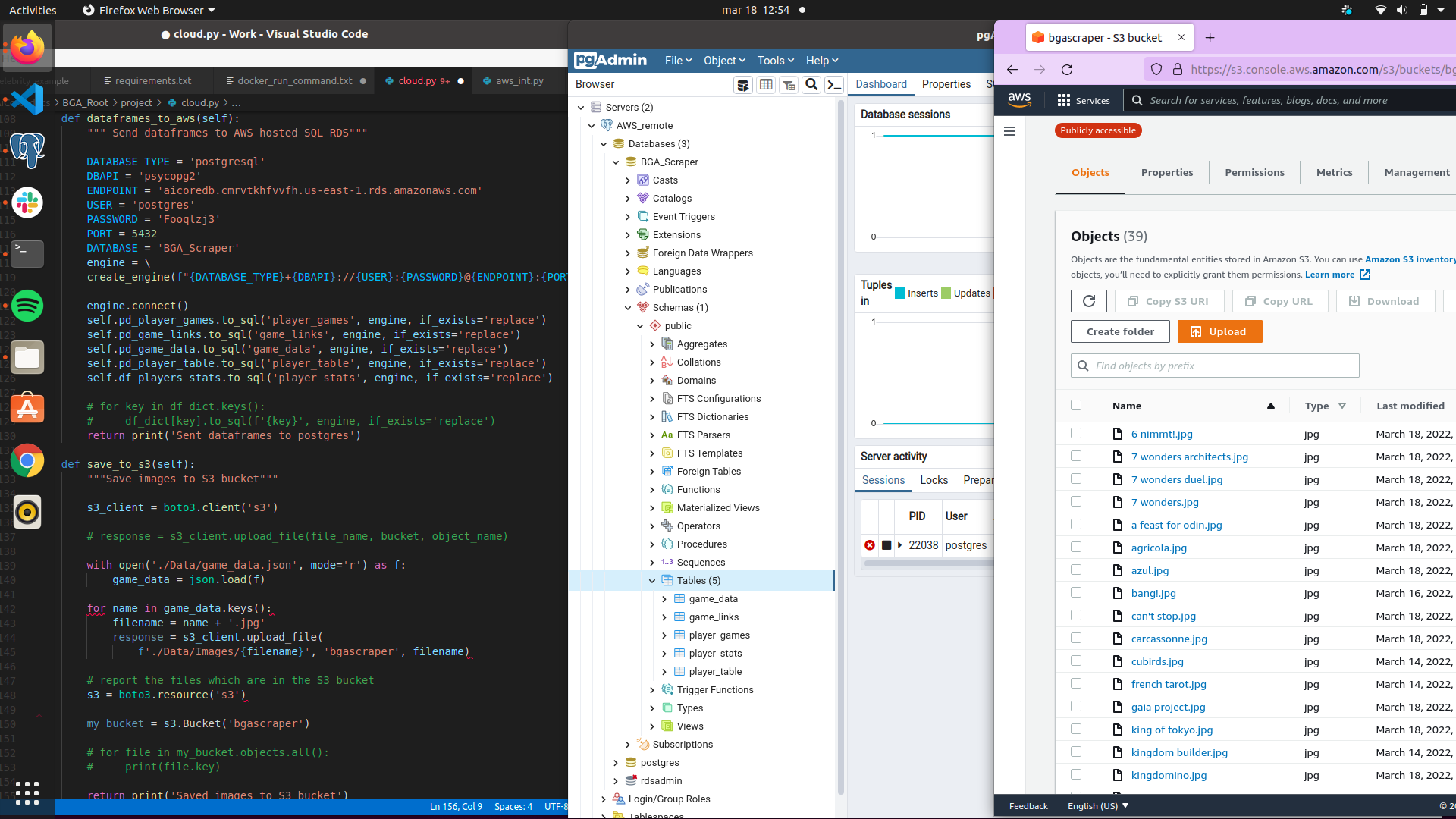Image resolution: width=1456 pixels, height=819 pixels.
Task: Click the orange Upload button
Action: pos(1219,332)
